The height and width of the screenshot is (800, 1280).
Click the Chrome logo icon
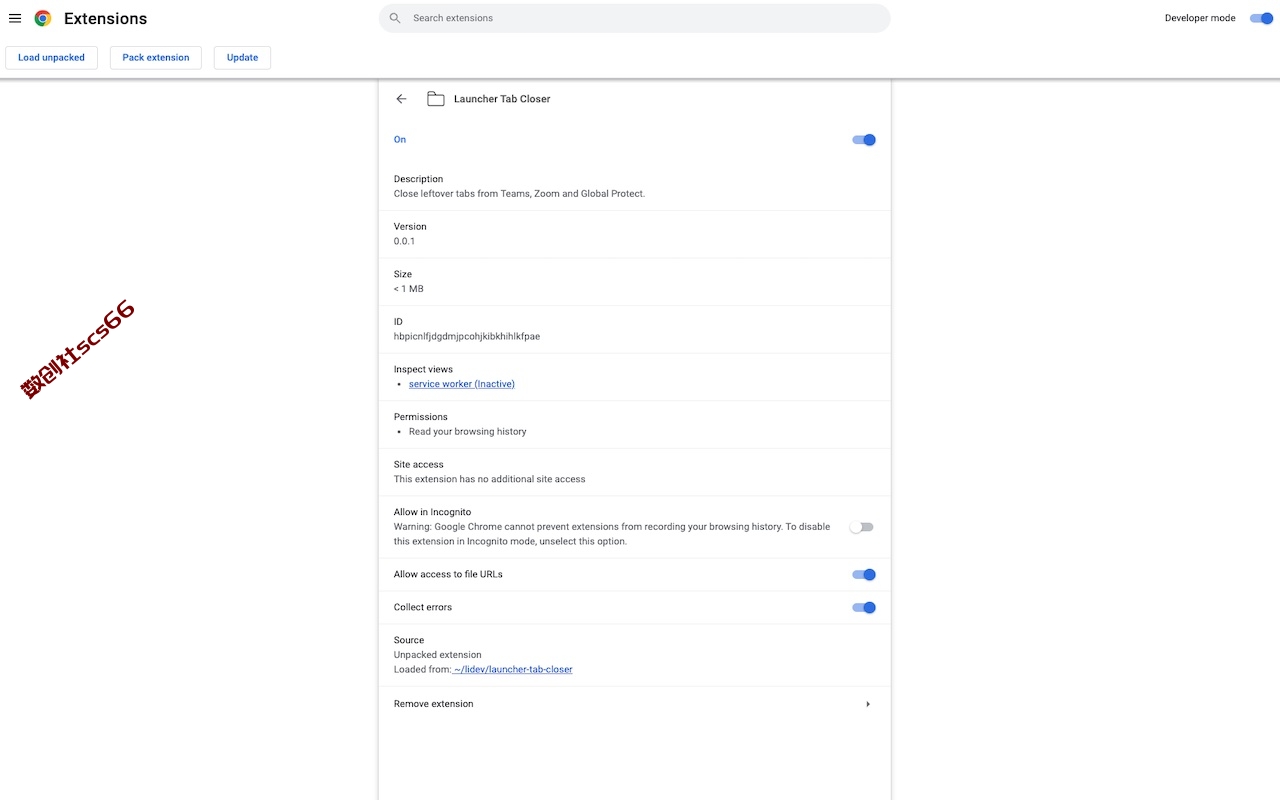click(43, 18)
